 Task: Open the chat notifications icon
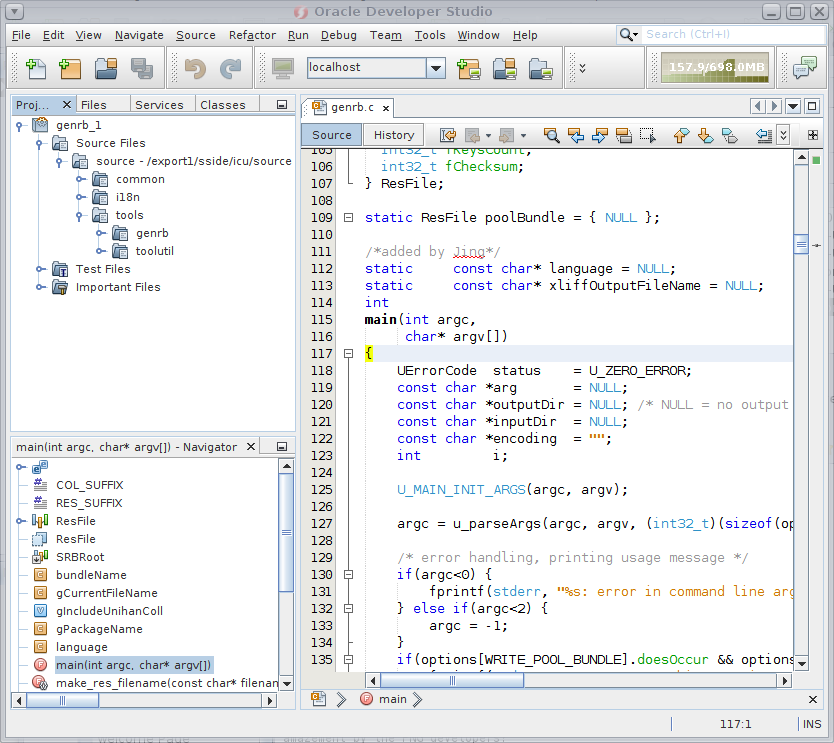[804, 68]
